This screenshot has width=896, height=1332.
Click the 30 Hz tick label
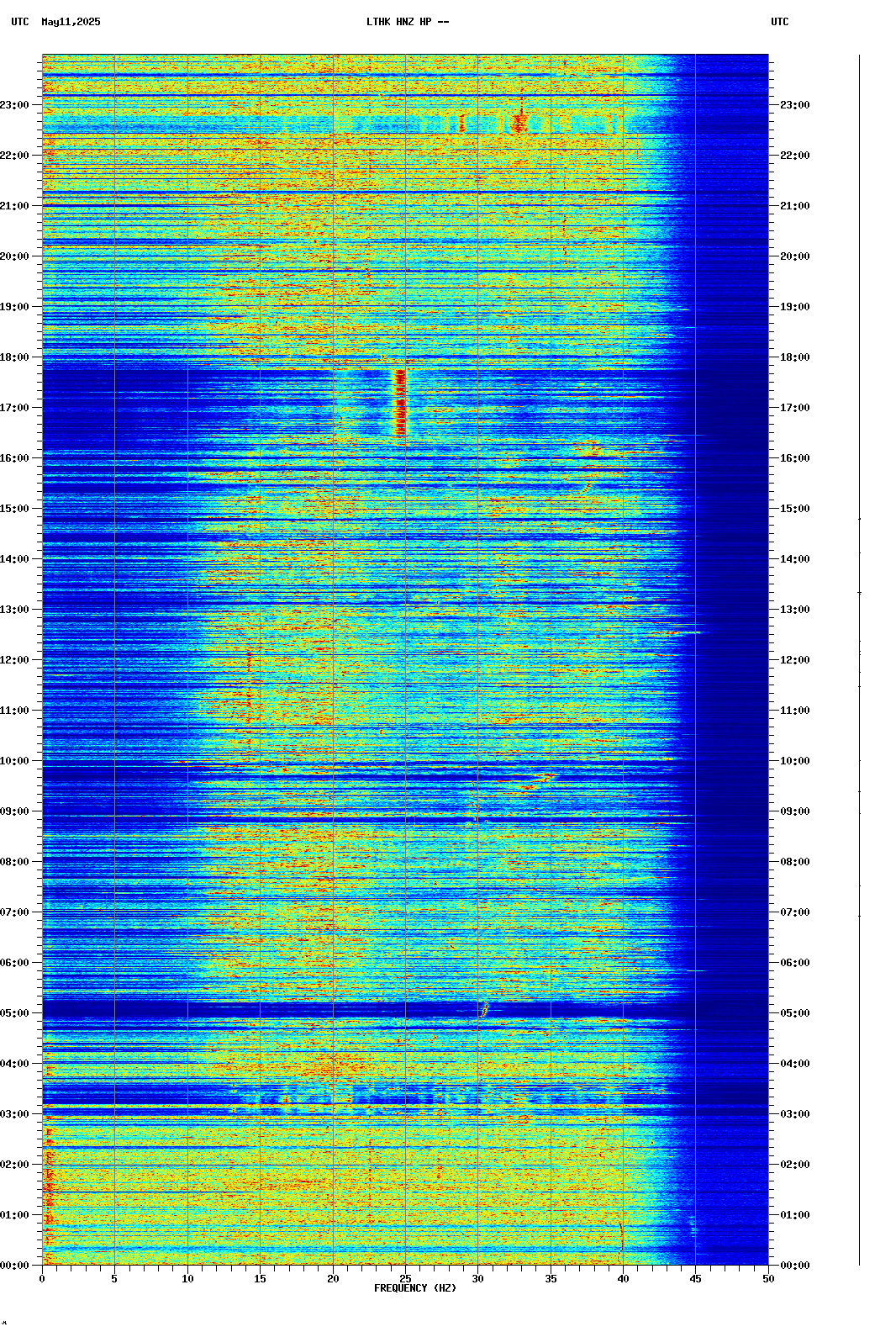477,1279
